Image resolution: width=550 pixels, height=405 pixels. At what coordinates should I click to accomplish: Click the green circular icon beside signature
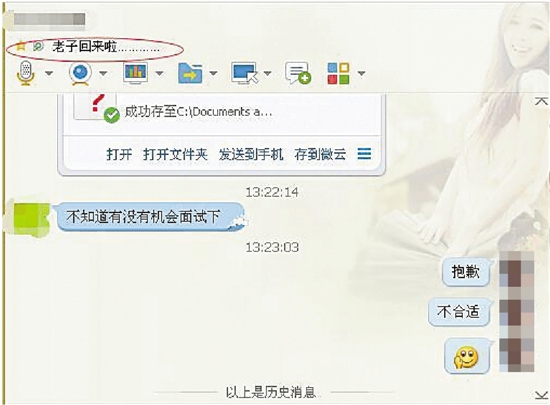(38, 46)
